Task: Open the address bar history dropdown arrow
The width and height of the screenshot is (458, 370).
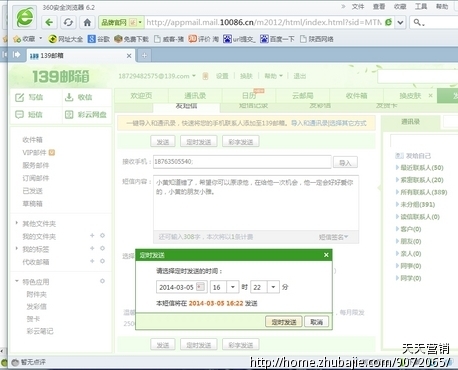Action: click(400, 22)
